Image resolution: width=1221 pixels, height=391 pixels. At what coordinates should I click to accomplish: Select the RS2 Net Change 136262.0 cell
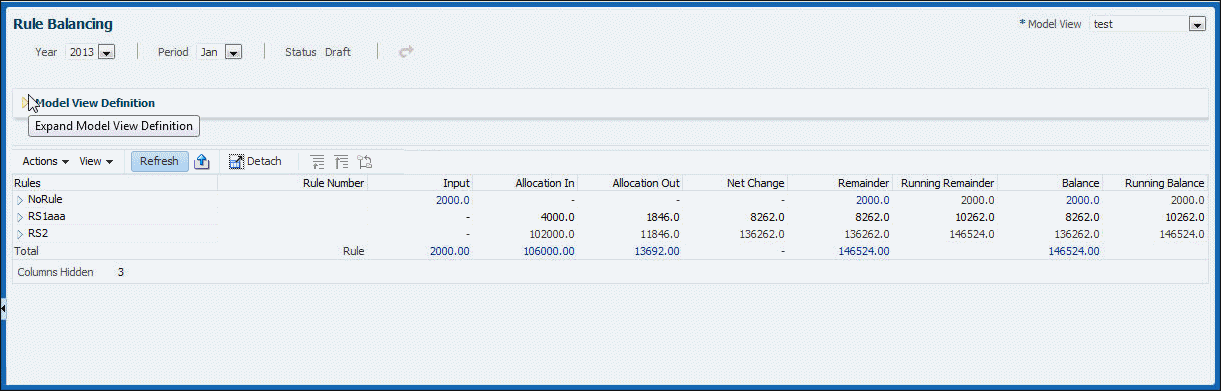click(761, 234)
